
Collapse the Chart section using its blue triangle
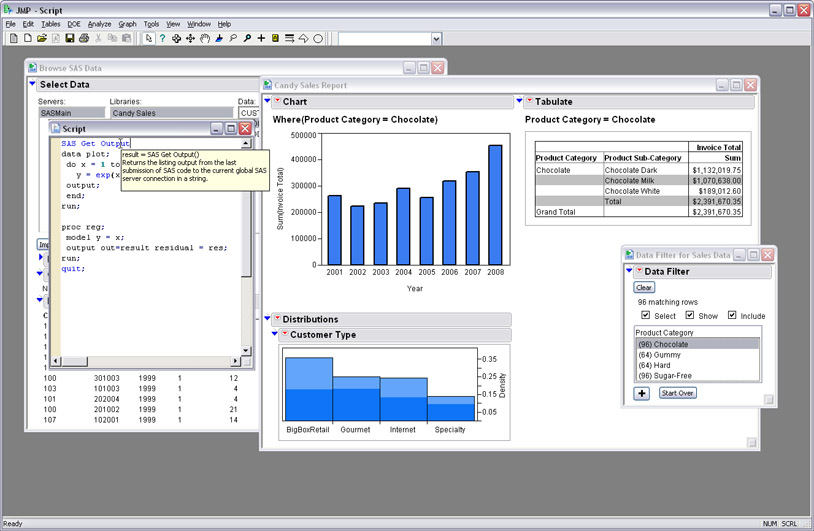coord(267,101)
